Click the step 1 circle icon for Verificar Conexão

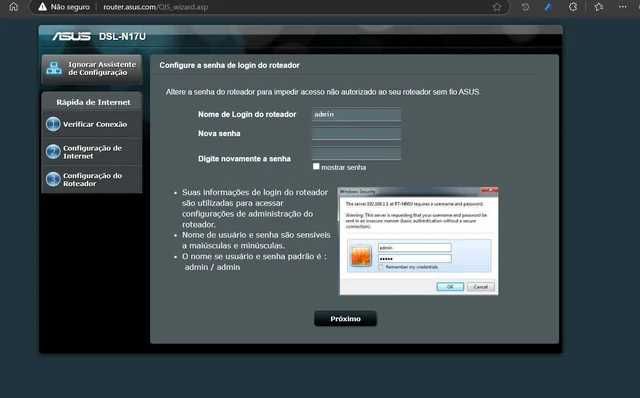coord(53,124)
